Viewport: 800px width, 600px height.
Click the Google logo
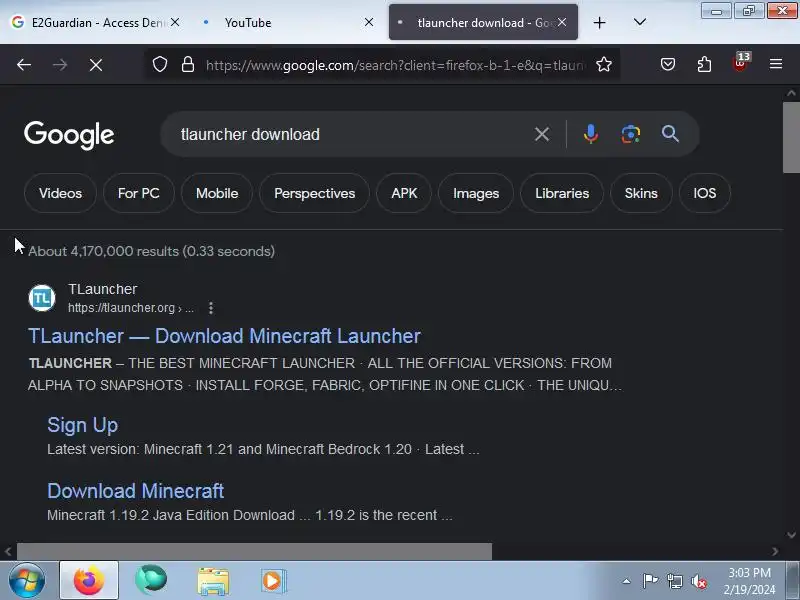69,135
